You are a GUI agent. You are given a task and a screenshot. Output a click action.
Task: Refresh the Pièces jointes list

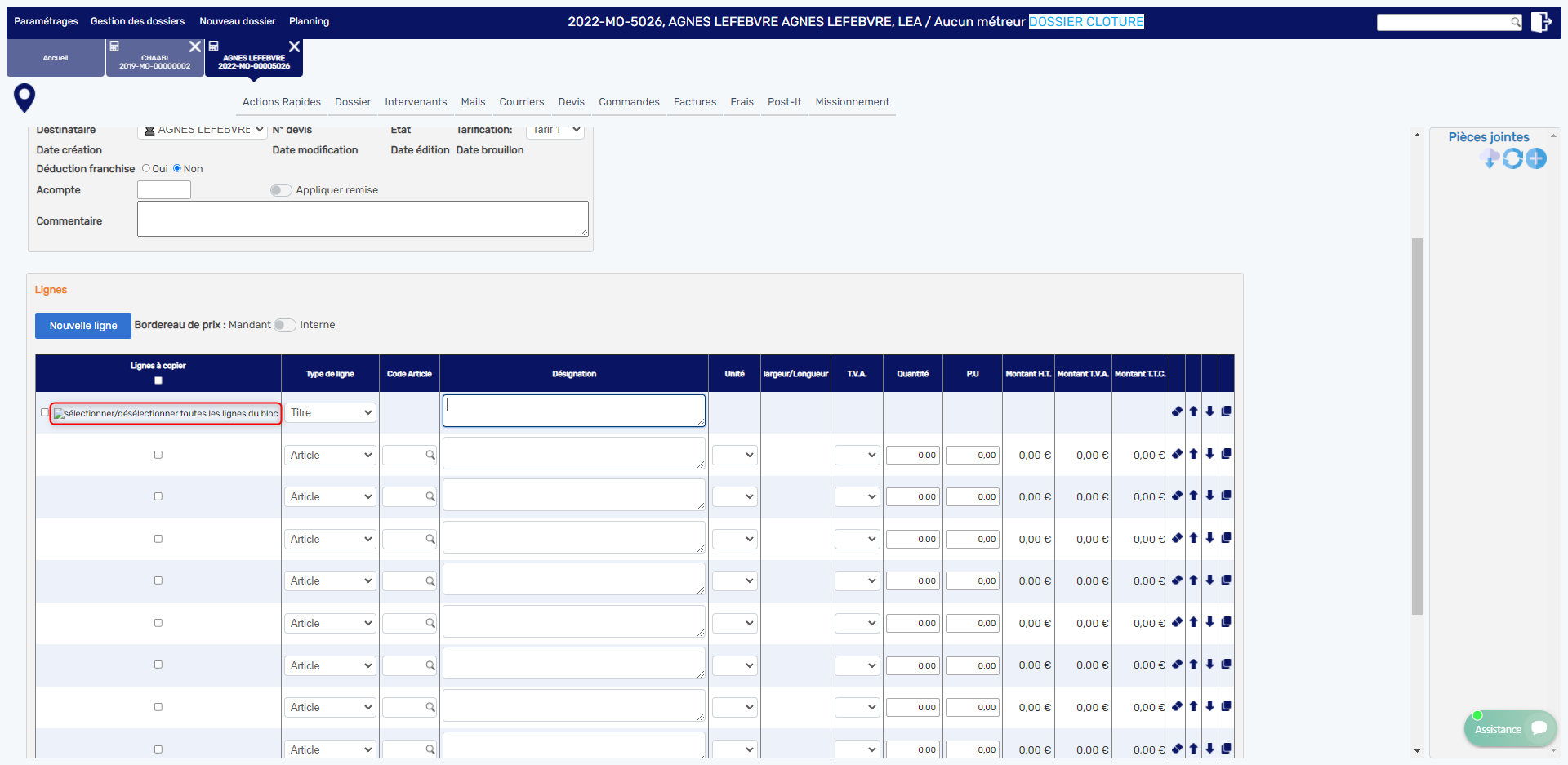click(1512, 158)
